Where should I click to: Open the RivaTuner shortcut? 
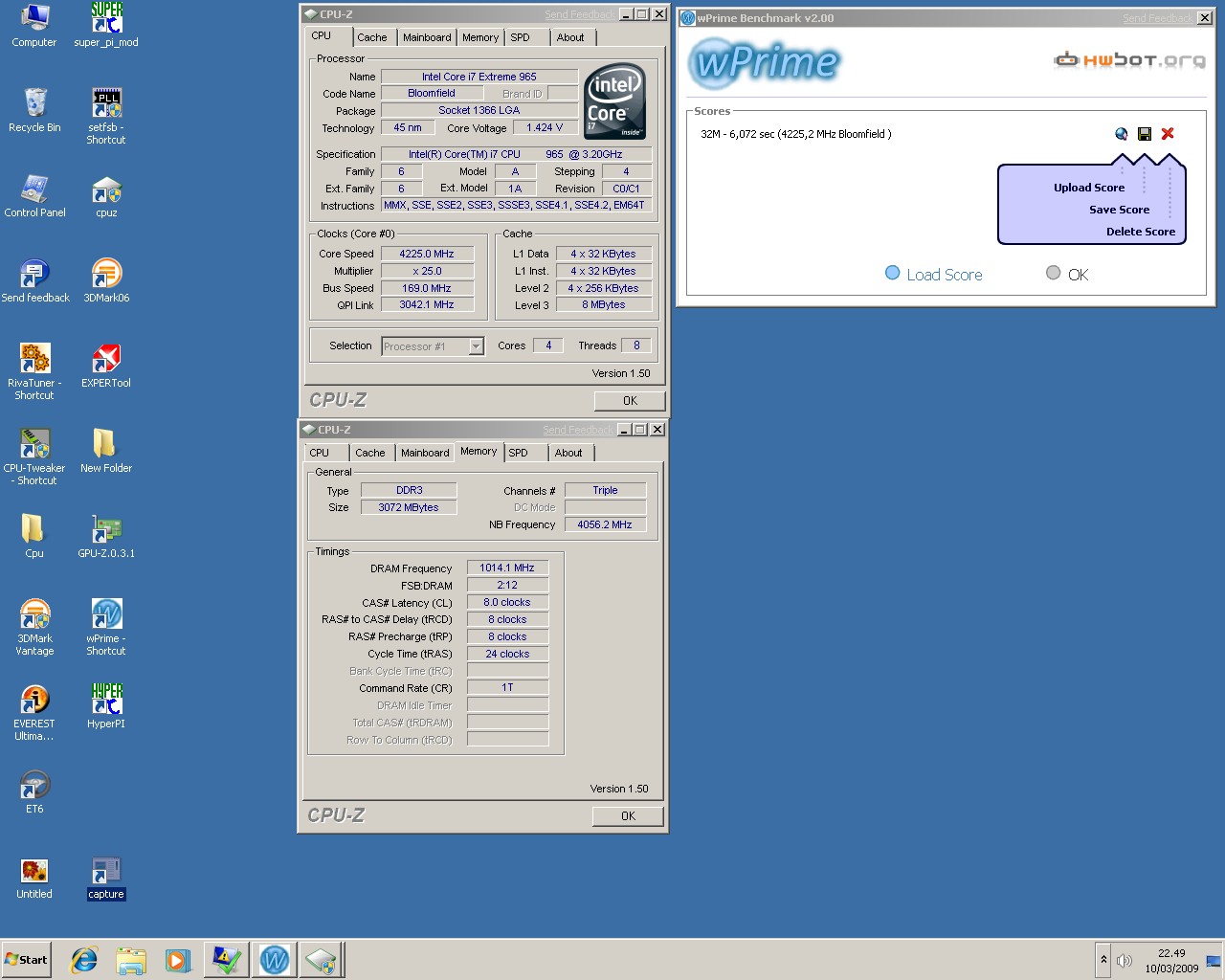(34, 371)
